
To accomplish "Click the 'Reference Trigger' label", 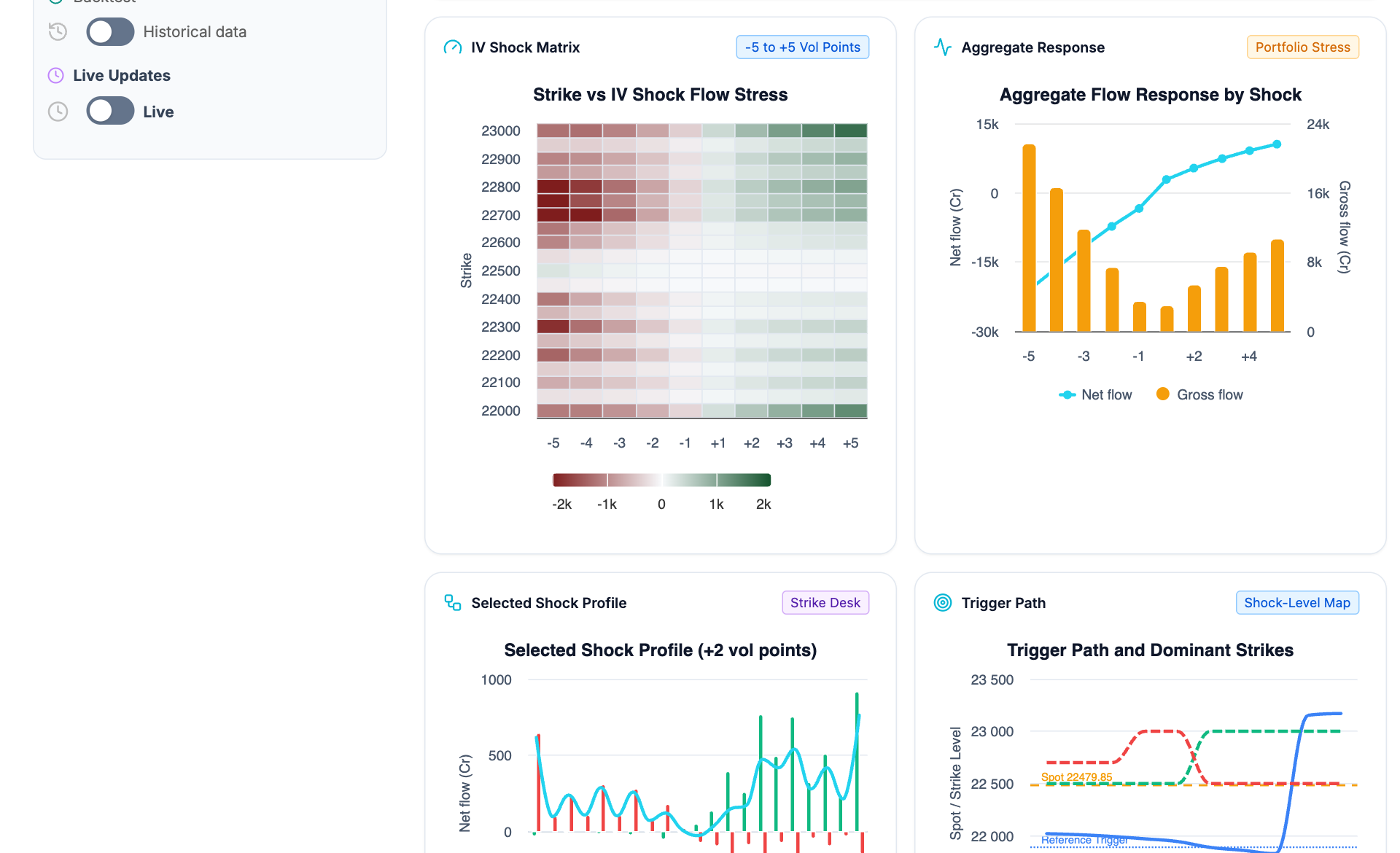I will [1084, 840].
